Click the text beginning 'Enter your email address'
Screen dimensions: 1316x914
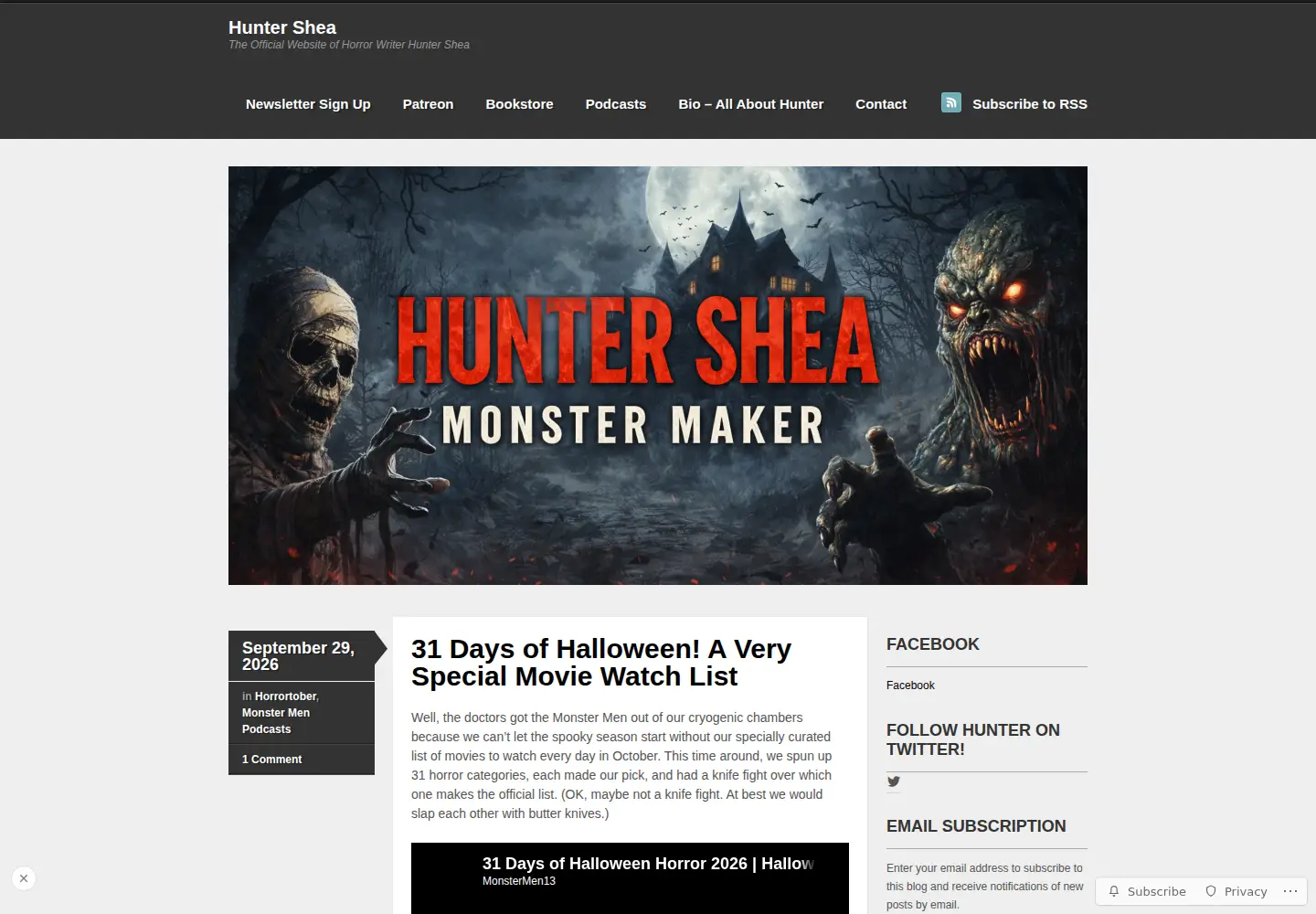(x=985, y=887)
